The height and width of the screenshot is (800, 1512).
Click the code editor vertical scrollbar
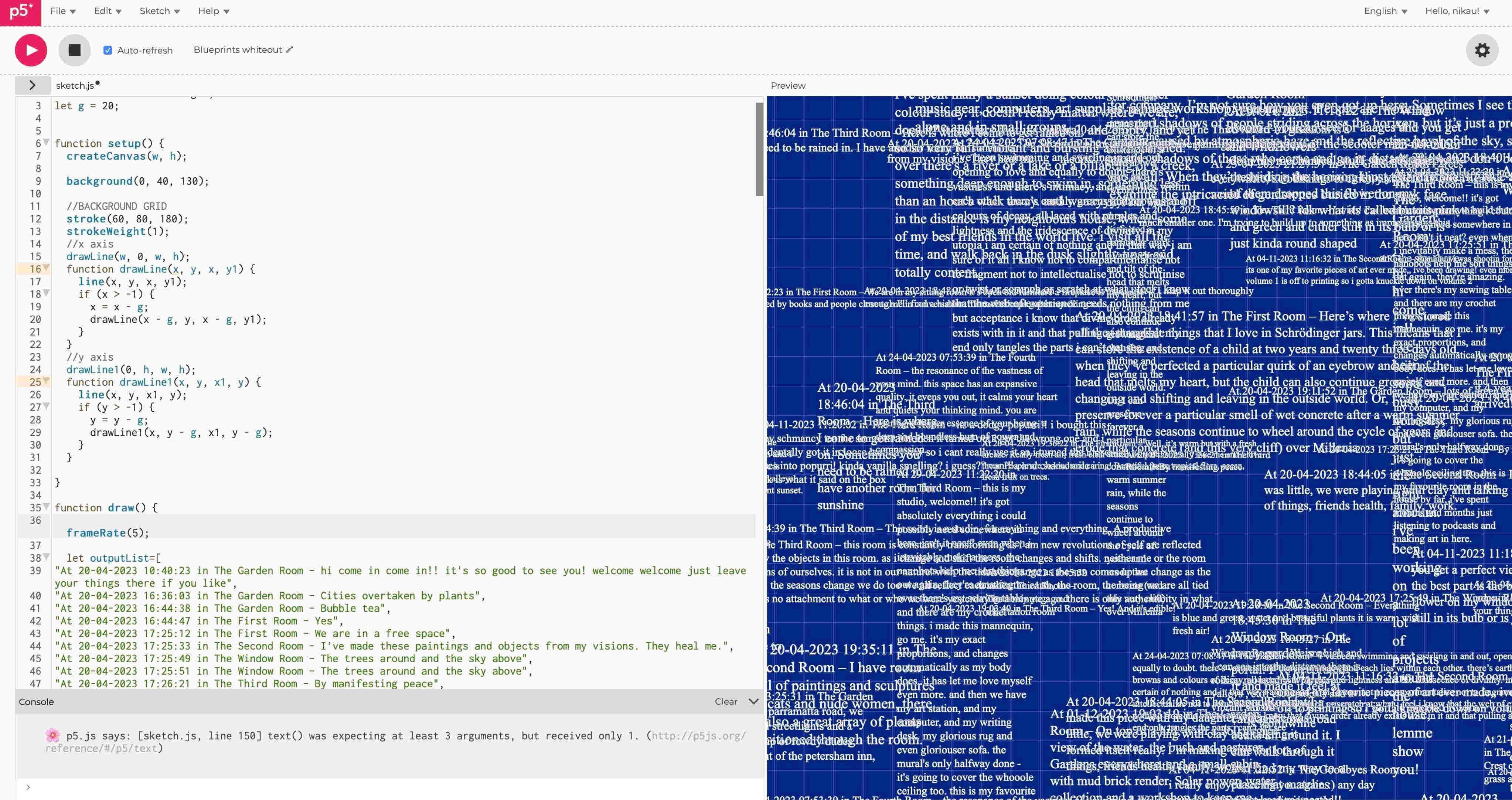coord(759,149)
